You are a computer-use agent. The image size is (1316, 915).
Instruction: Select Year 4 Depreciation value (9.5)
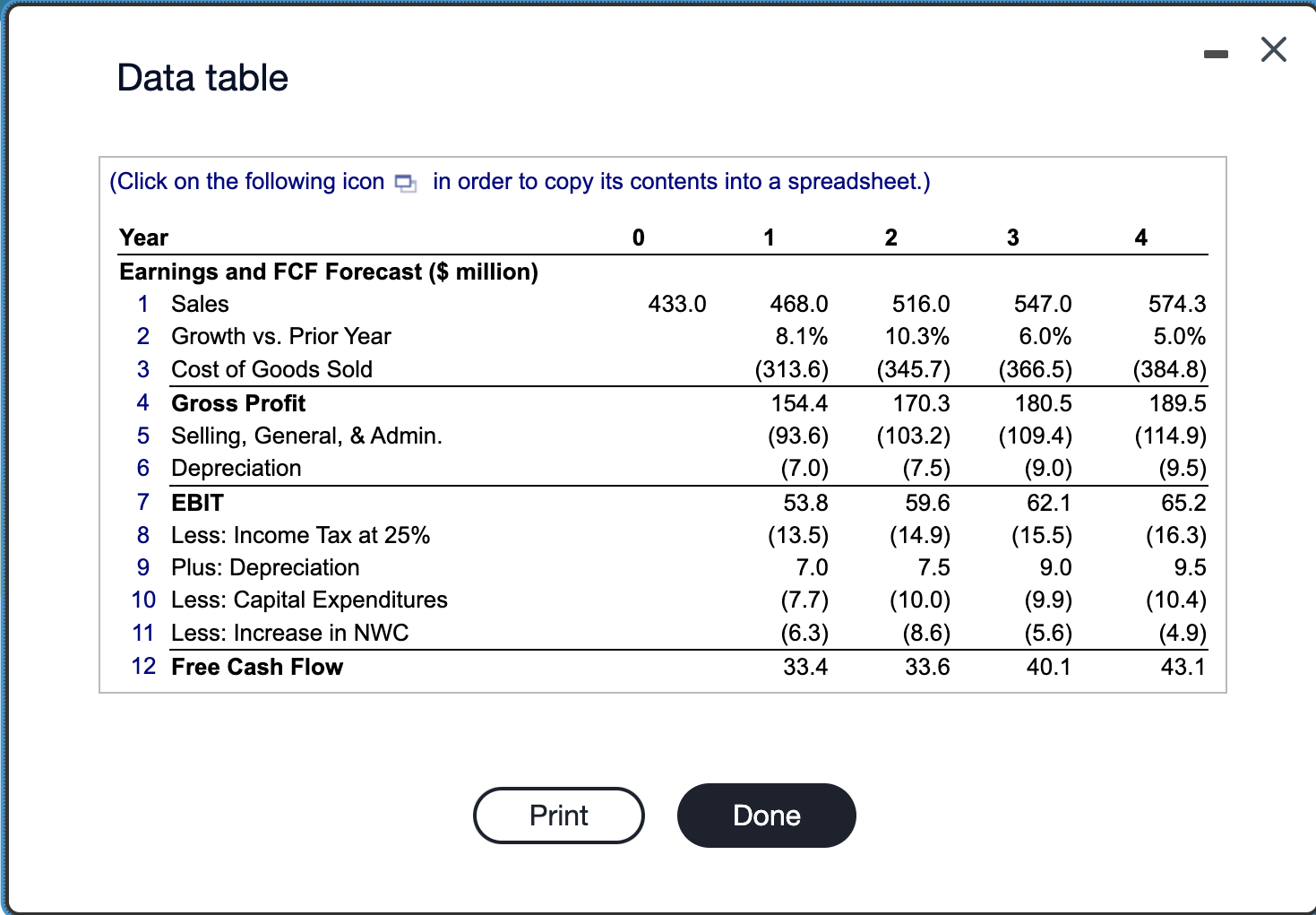[1183, 468]
